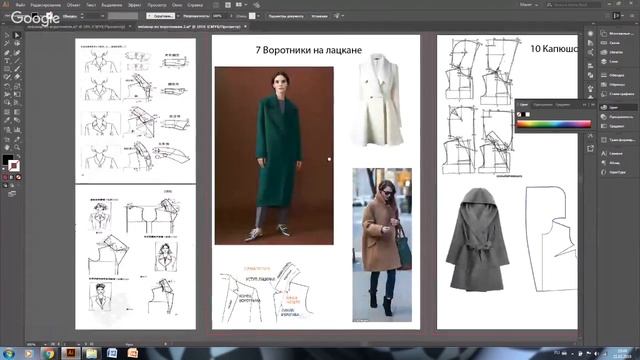Screen dimensions: 640x360
Task: Close the active document tab
Action: 245,27
